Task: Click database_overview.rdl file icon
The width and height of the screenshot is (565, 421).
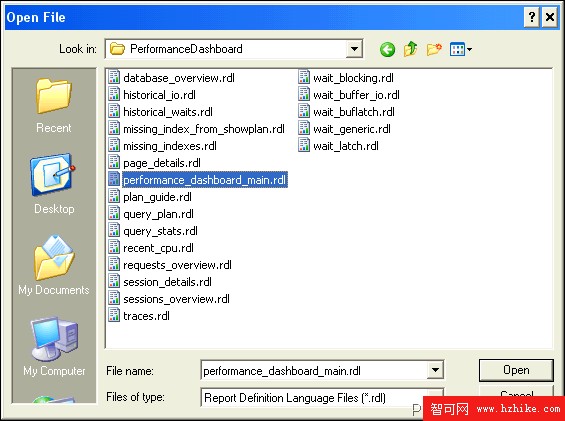Action: [x=114, y=77]
